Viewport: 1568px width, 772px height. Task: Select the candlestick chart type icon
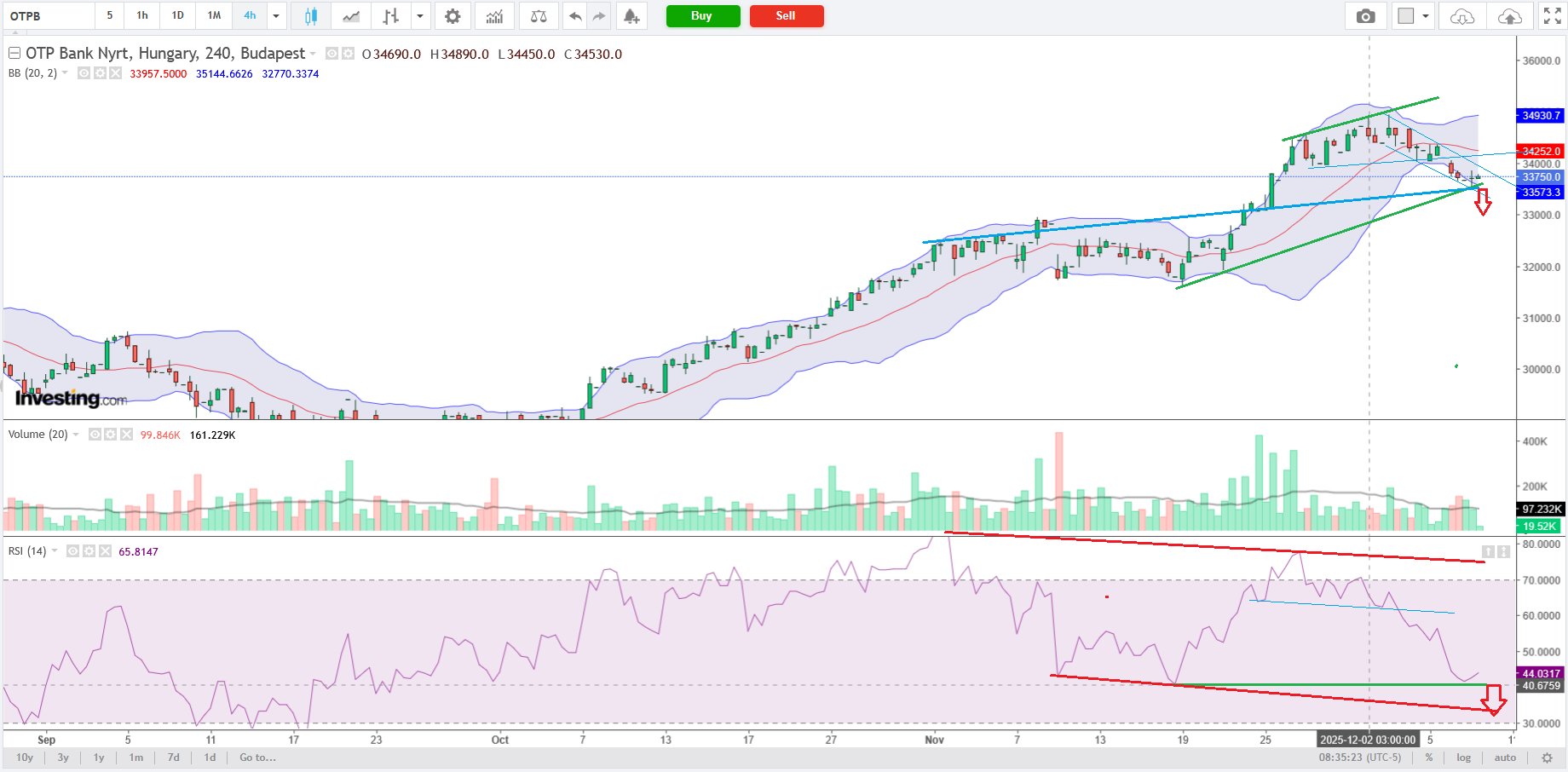(x=311, y=16)
